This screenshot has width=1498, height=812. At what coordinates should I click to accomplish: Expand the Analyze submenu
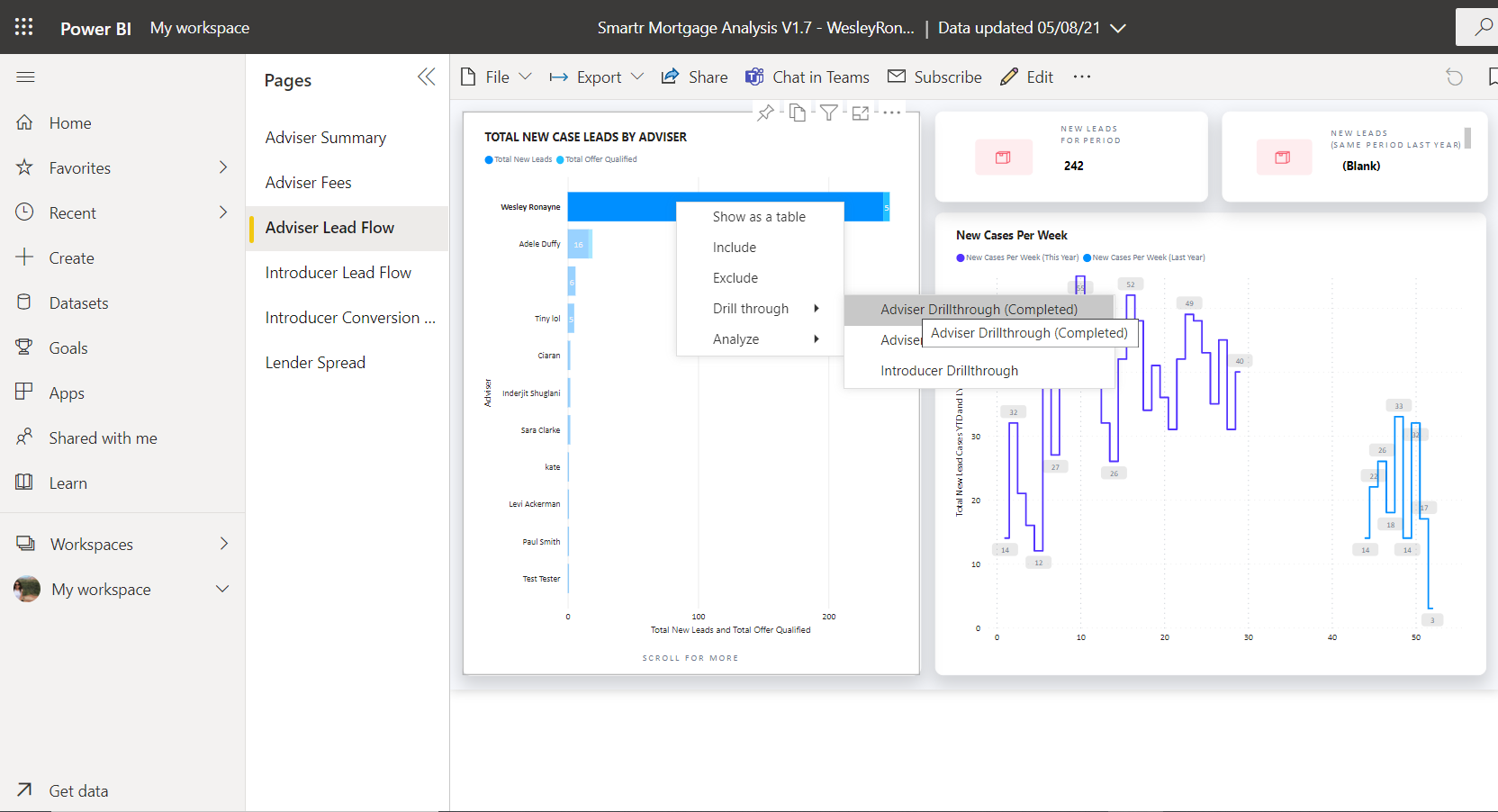760,339
